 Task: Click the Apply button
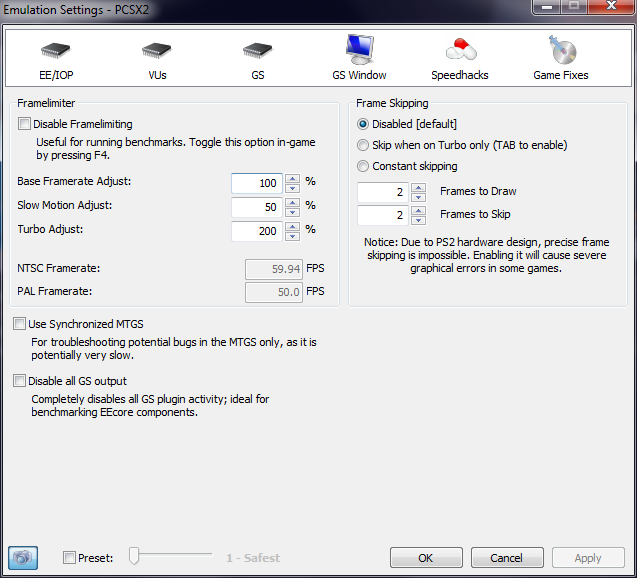tap(588, 558)
